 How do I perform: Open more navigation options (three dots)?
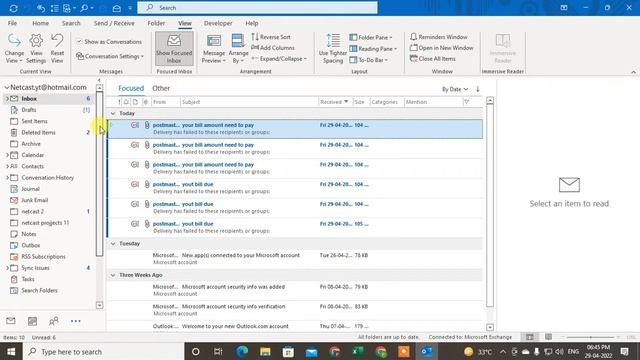(76, 321)
